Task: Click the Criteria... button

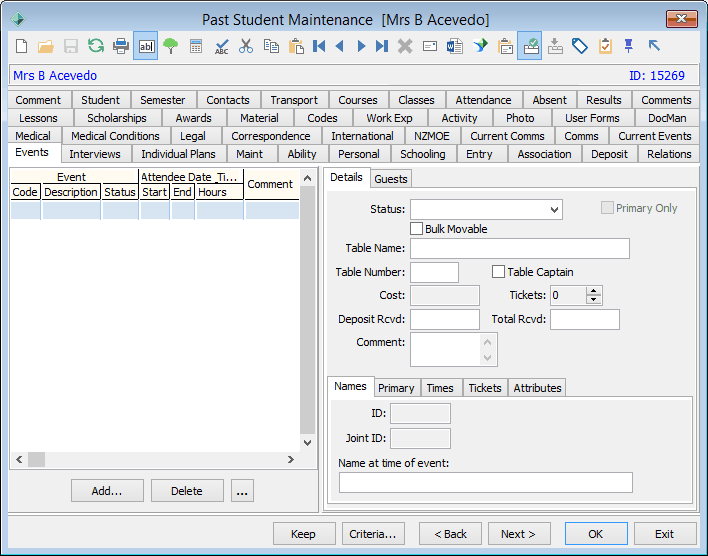Action: tap(373, 534)
